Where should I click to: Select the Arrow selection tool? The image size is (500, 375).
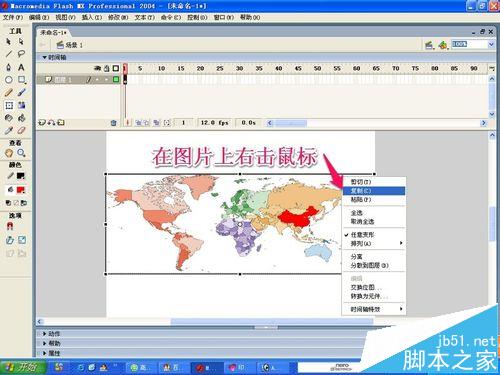point(9,42)
